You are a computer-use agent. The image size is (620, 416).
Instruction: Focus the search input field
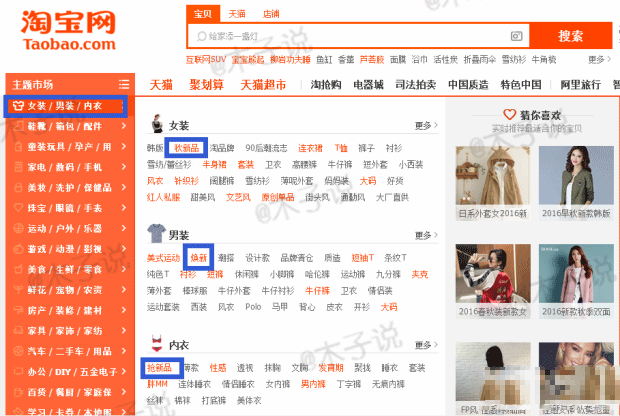click(x=356, y=36)
